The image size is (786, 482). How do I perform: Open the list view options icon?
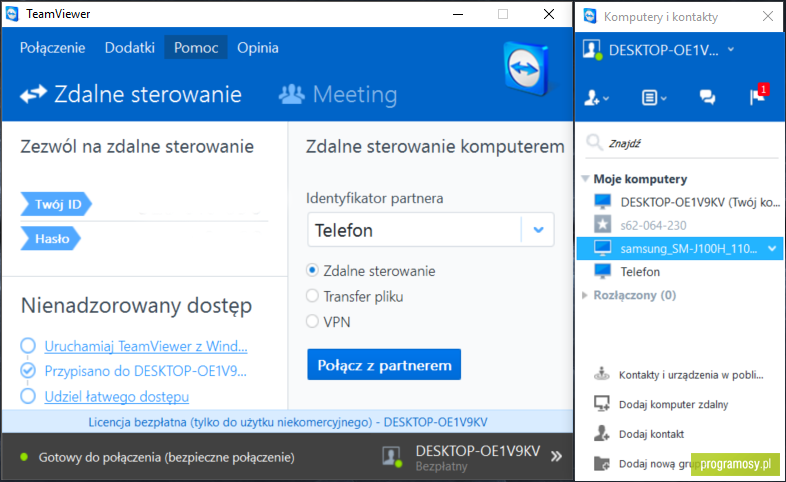(x=654, y=97)
